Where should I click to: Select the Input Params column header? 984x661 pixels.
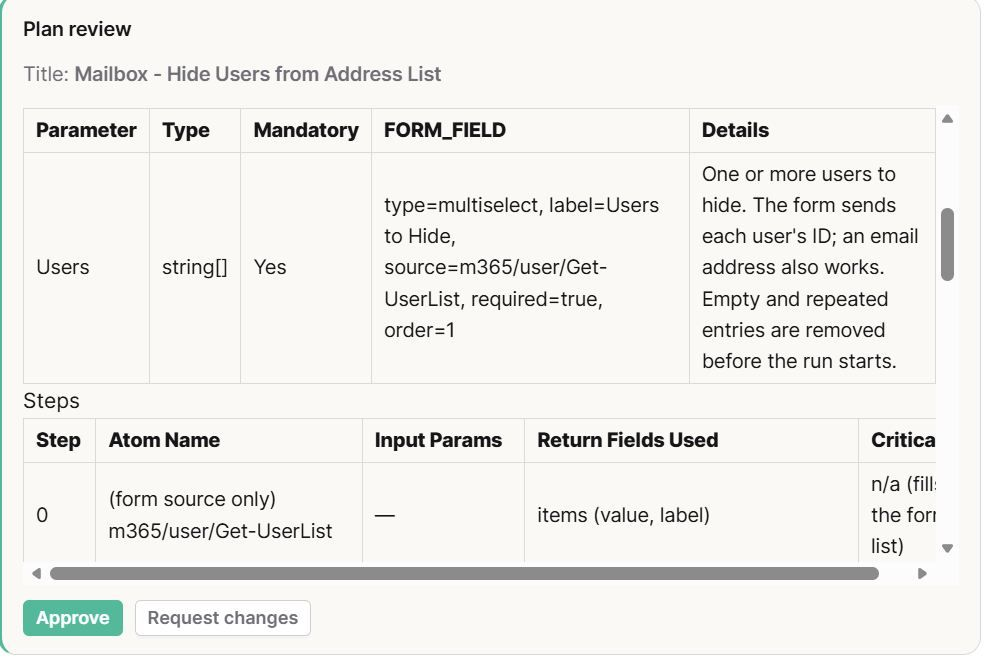443,441
